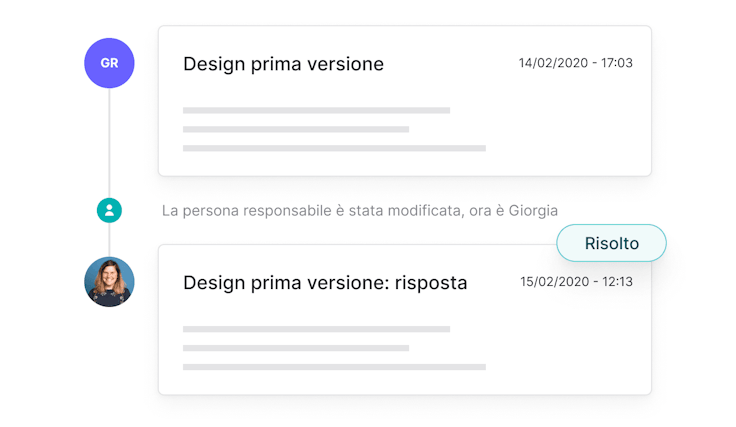Open the woman's profile photo avatar
The width and height of the screenshot is (736, 427).
click(109, 282)
